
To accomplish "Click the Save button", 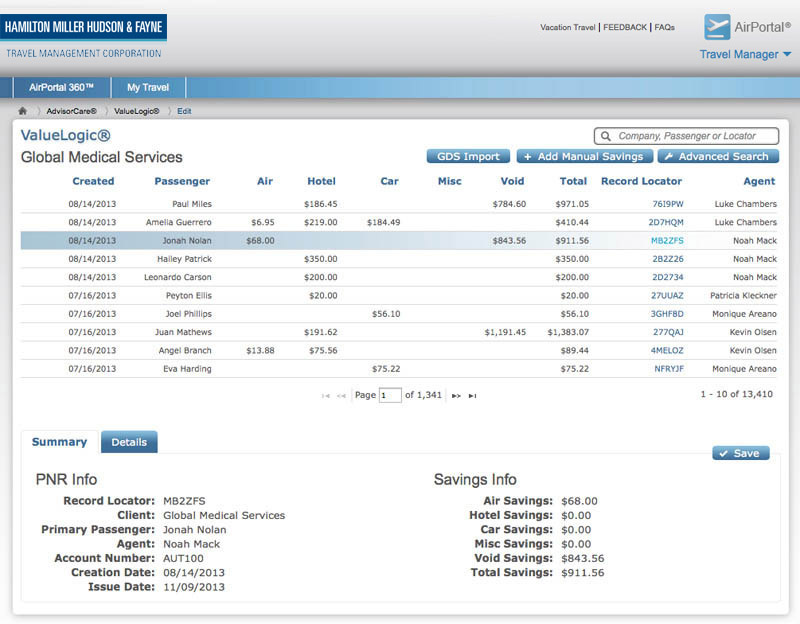I will point(741,453).
